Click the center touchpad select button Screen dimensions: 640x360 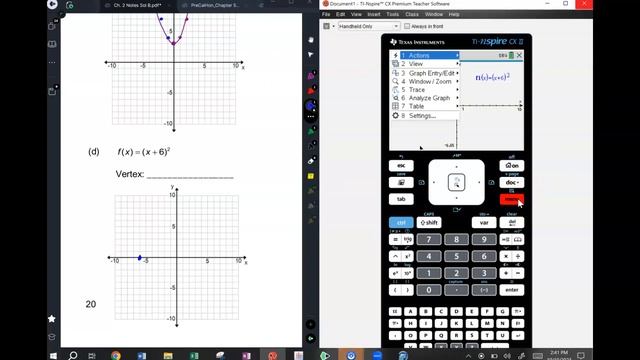tap(456, 182)
